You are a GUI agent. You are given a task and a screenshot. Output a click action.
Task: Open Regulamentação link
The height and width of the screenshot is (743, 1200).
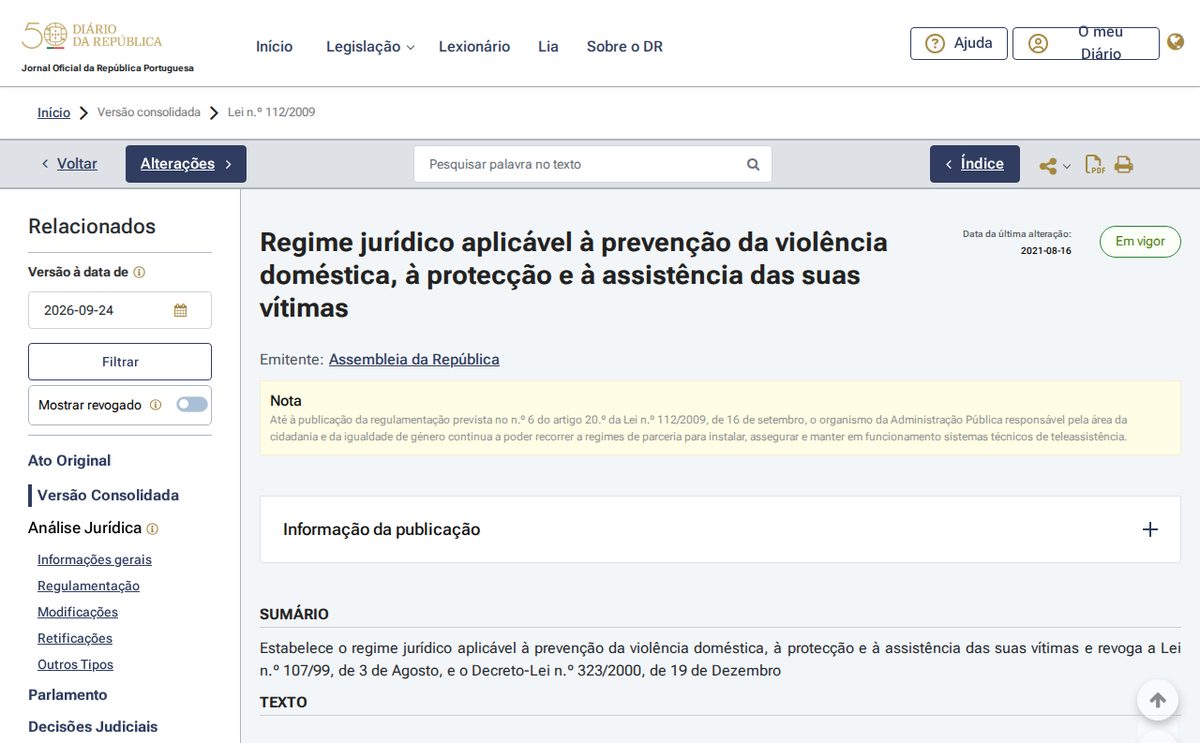coord(89,586)
